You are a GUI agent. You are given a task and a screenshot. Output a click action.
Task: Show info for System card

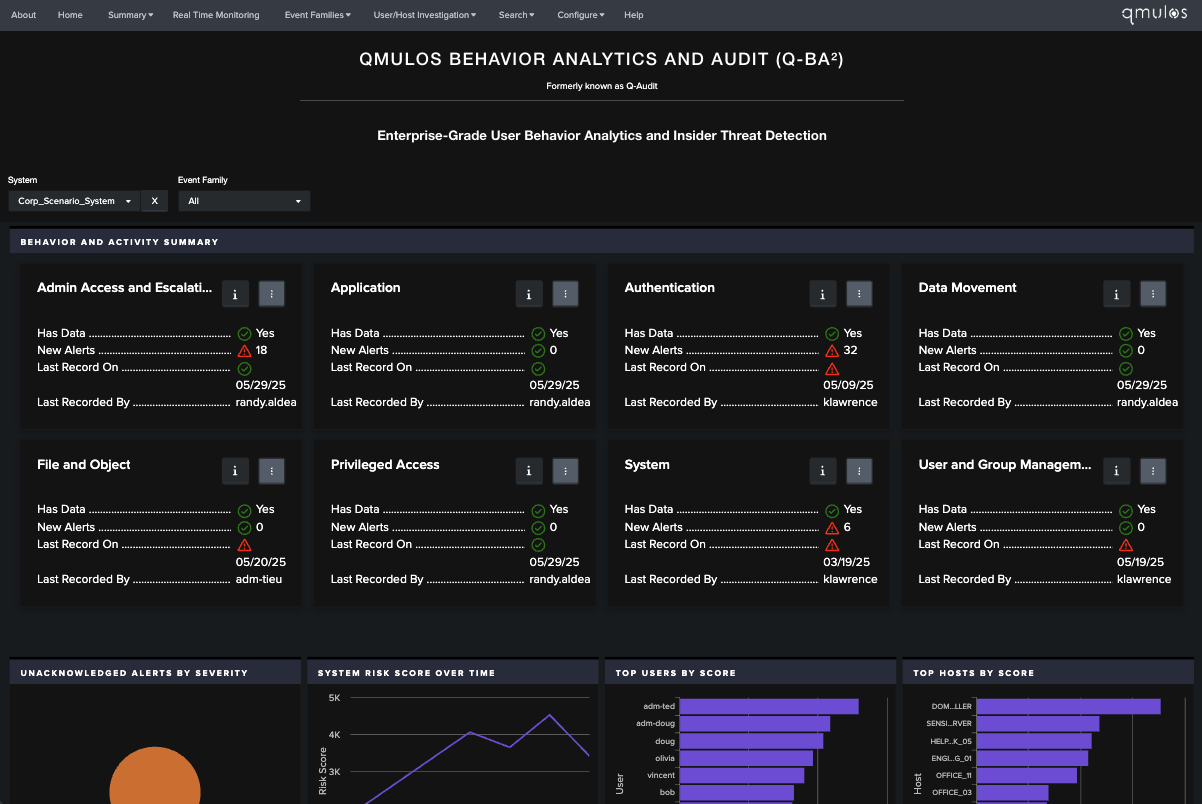[823, 470]
